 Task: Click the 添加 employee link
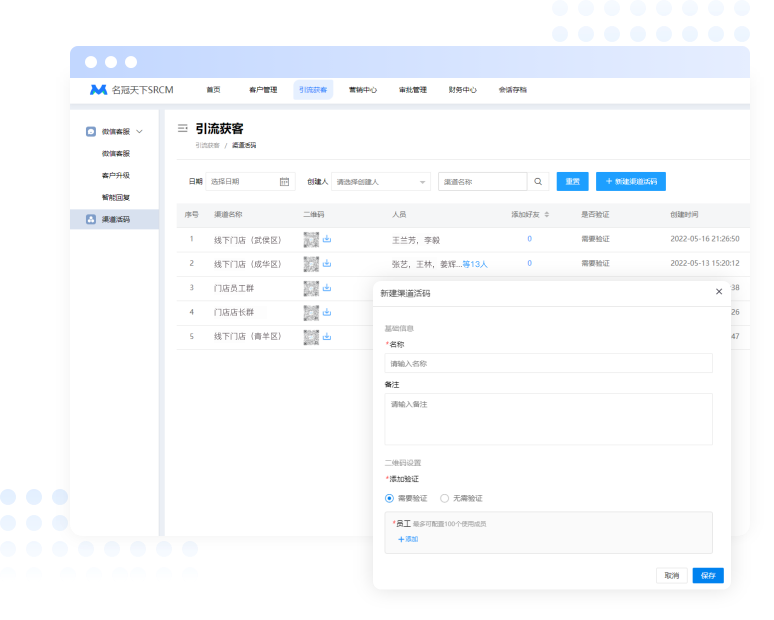(408, 539)
